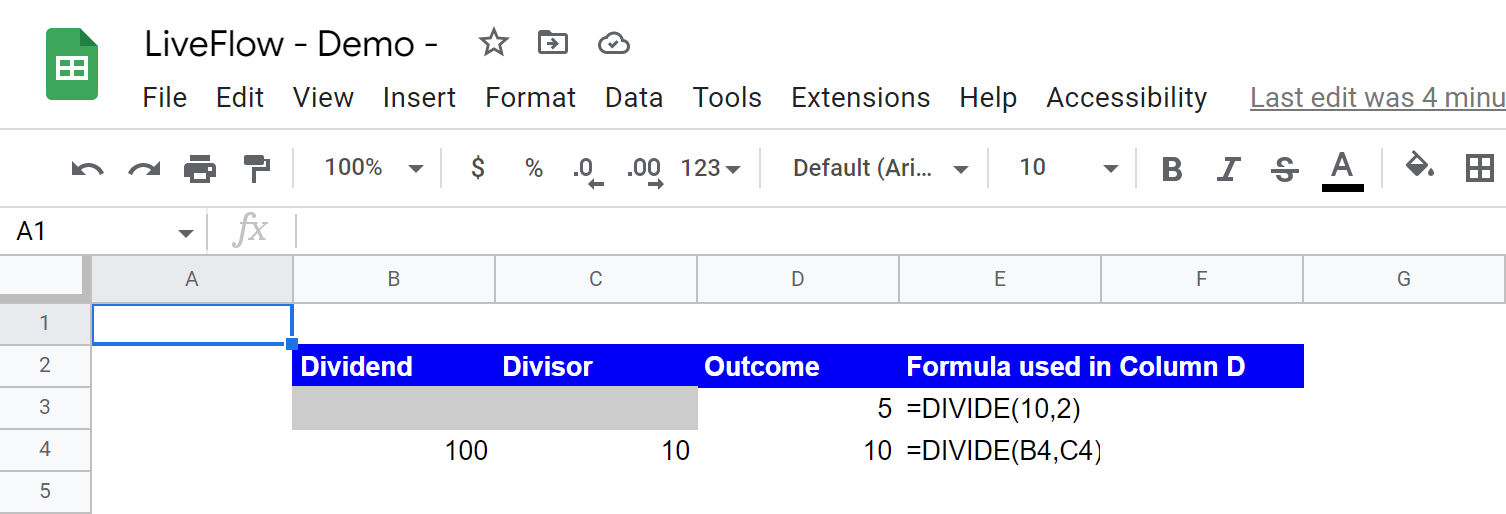Open the File menu
Screen dimensions: 1506x514
click(x=165, y=97)
